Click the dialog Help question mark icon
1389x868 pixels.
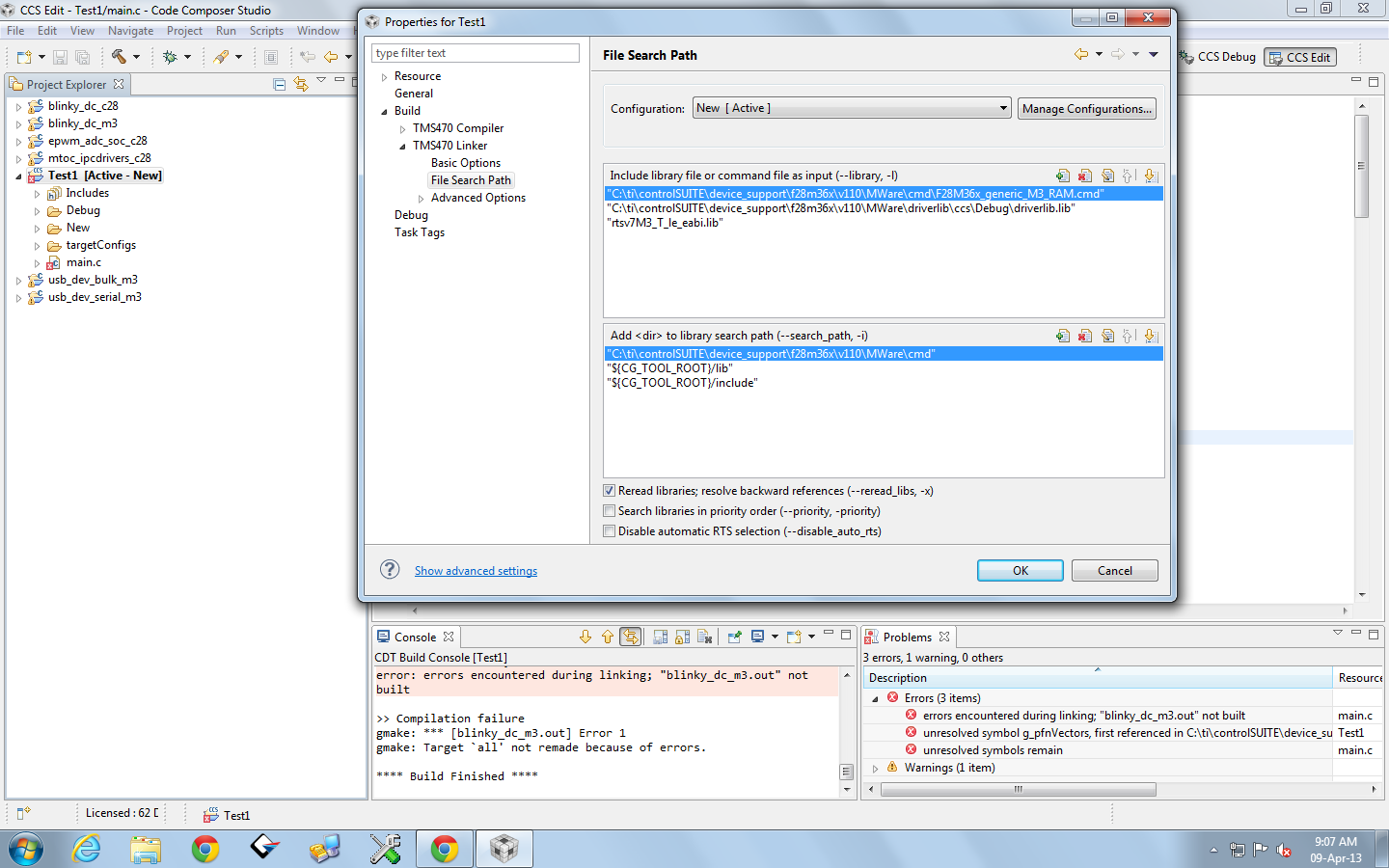tap(390, 569)
